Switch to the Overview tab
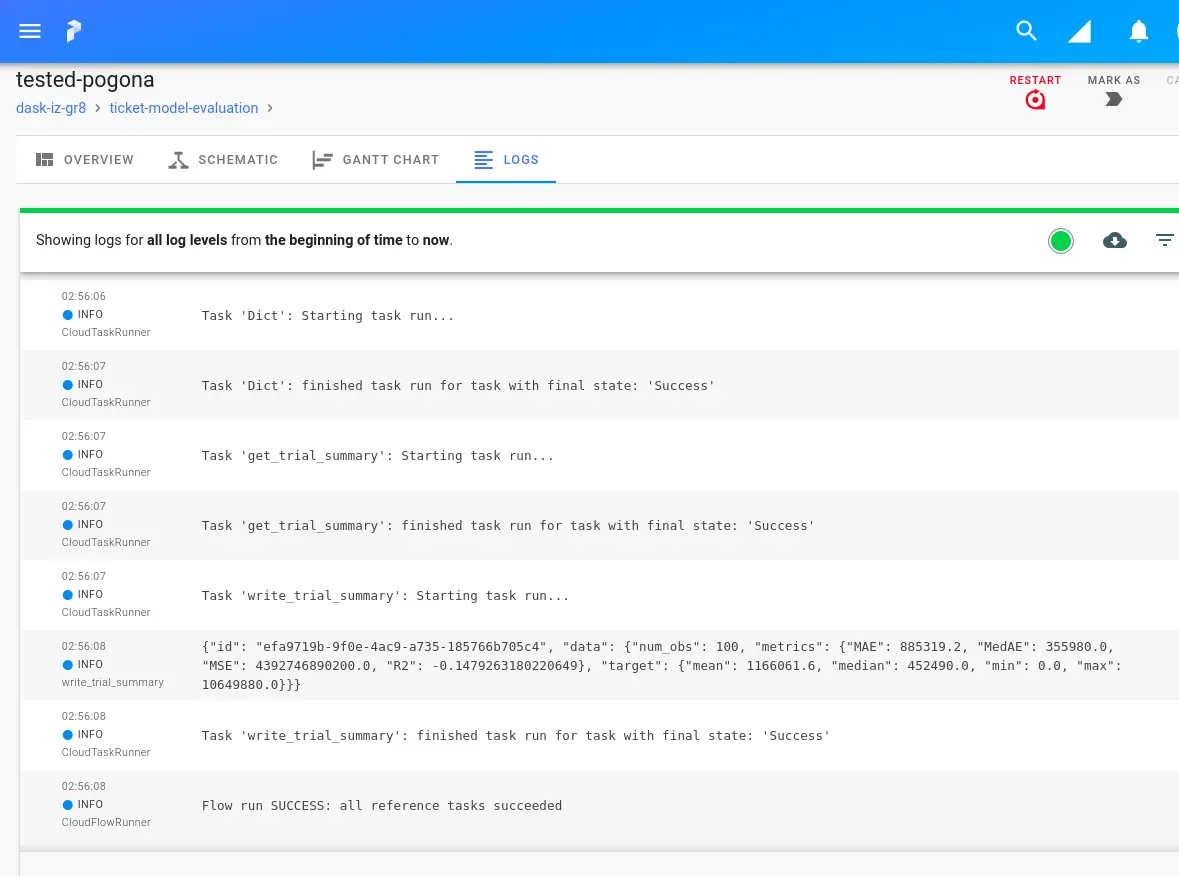Viewport: 1179px width, 876px height. pos(85,159)
